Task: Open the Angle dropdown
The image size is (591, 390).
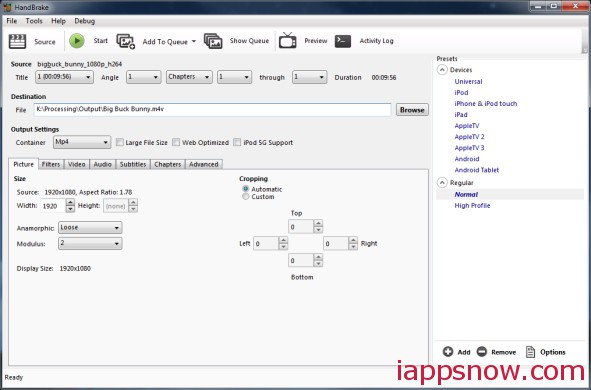Action: [x=144, y=77]
